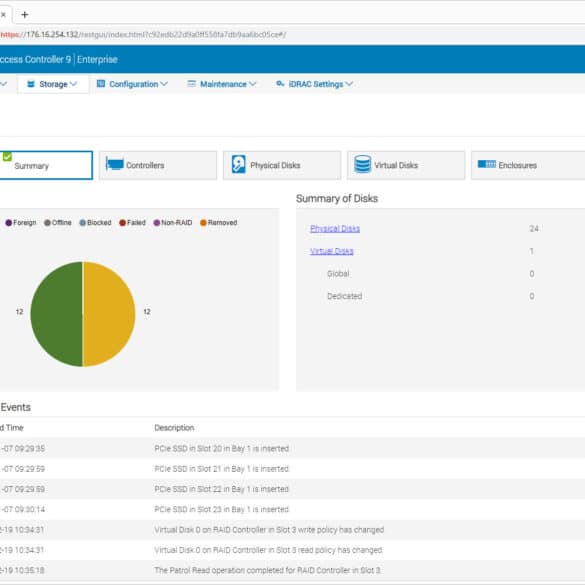Image resolution: width=585 pixels, height=585 pixels.
Task: Click the Storage menu icon
Action: pyautogui.click(x=31, y=84)
